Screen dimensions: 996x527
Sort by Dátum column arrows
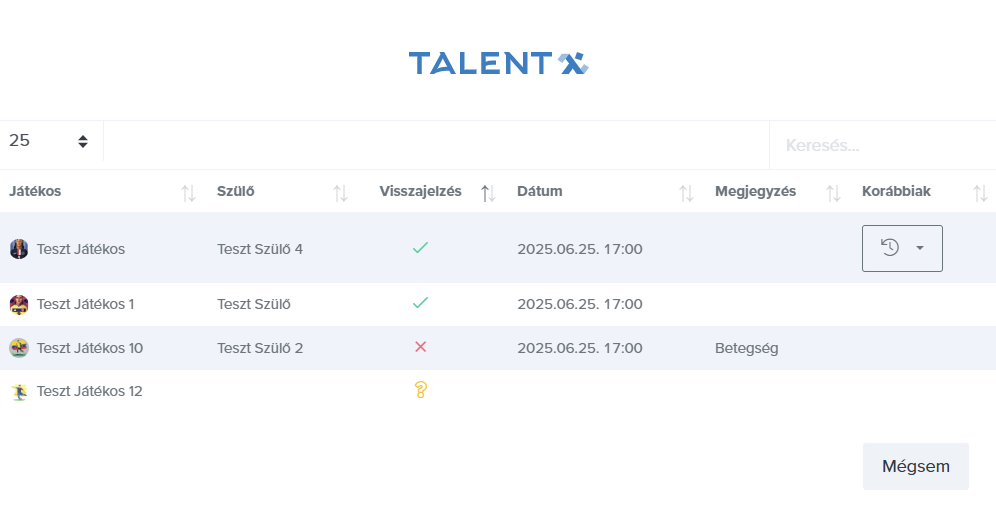tap(686, 193)
